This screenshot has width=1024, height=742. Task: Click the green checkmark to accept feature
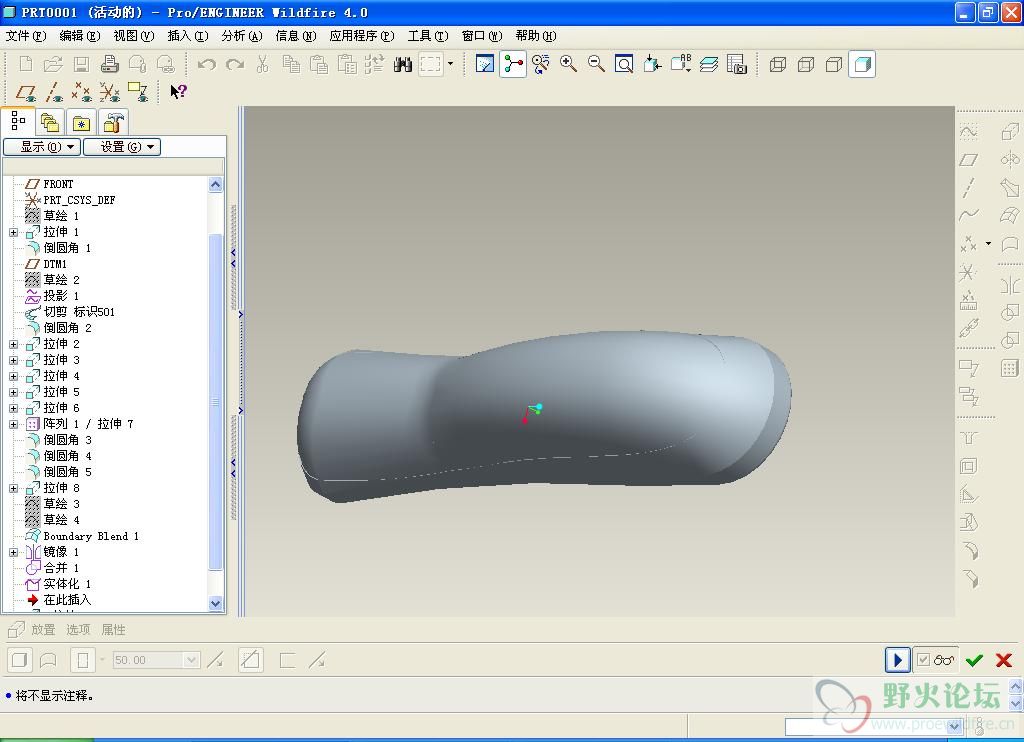(x=974, y=660)
